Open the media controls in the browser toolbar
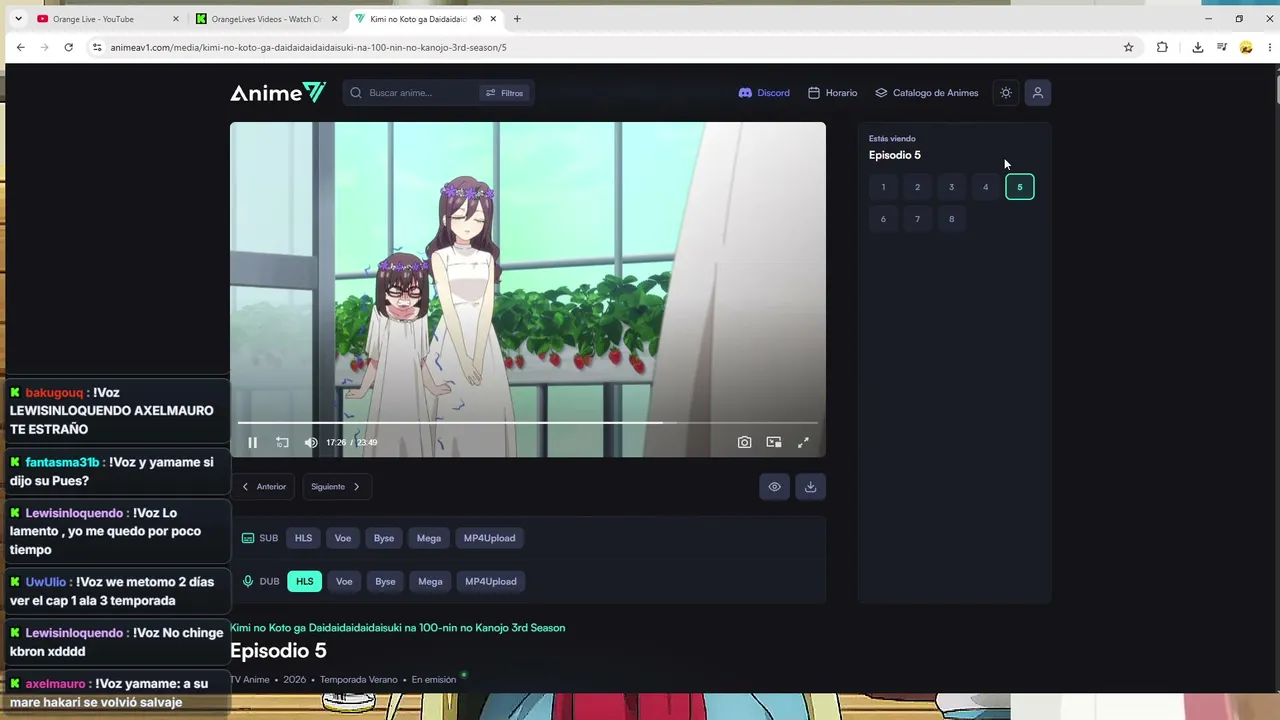Viewport: 1280px width, 720px height. tap(1222, 47)
